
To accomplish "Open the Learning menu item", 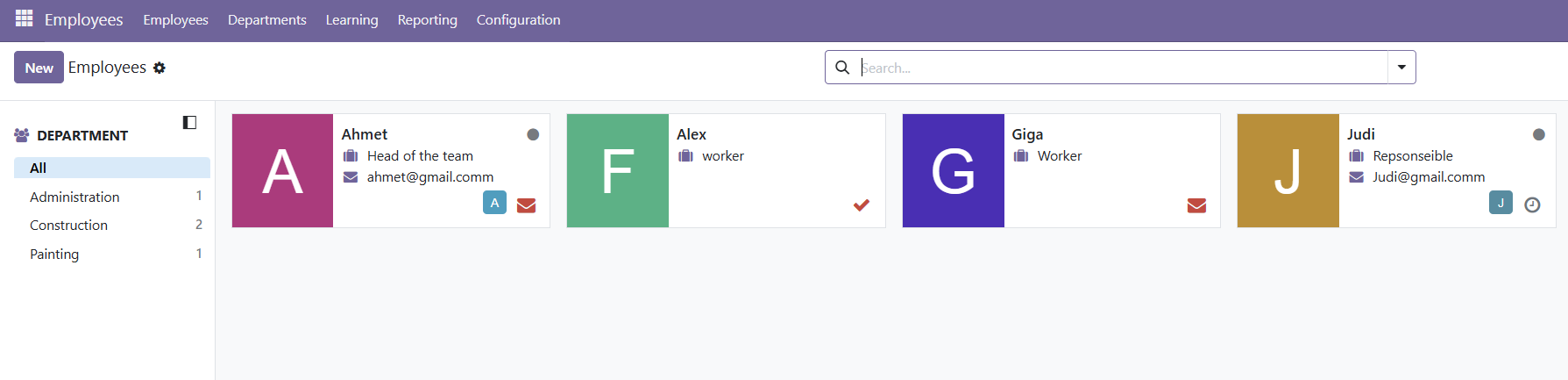I will point(351,19).
